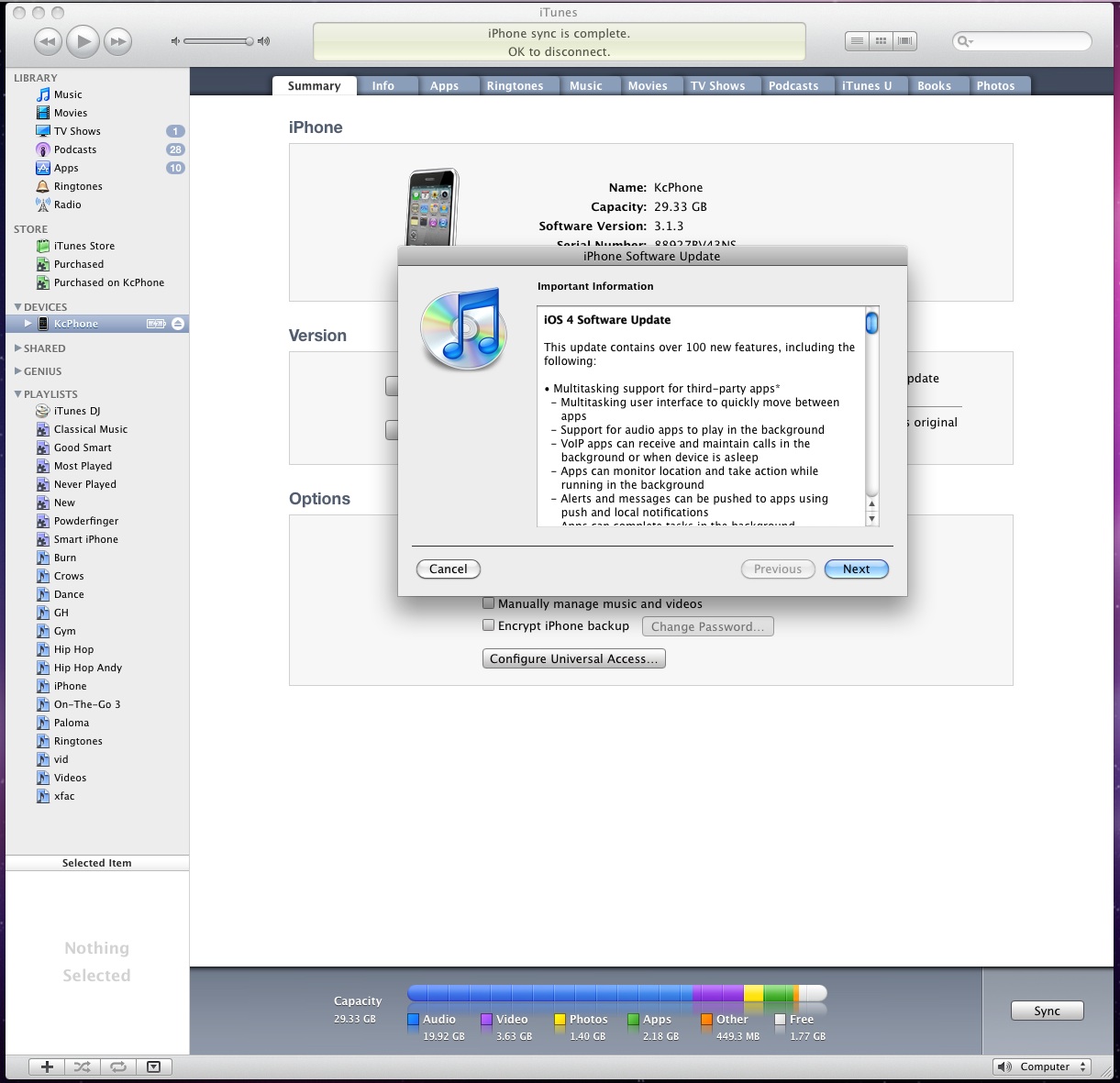Toggle repeat playback

coord(118,1066)
